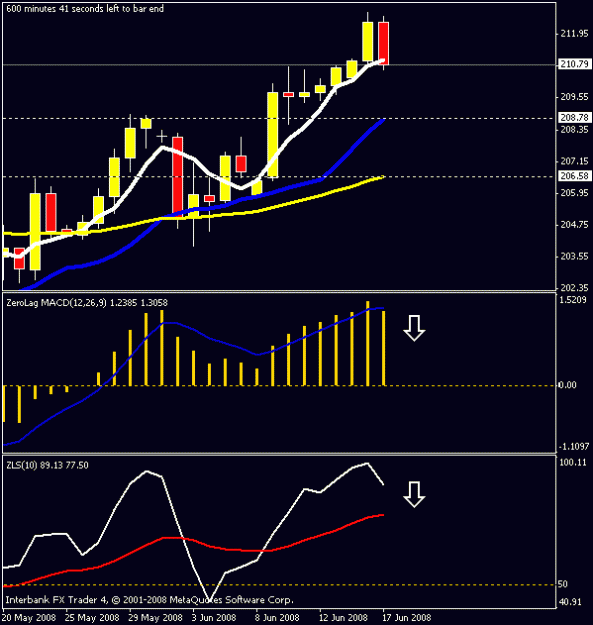
Task: Click the 203.55 price scale value
Action: click(x=574, y=256)
